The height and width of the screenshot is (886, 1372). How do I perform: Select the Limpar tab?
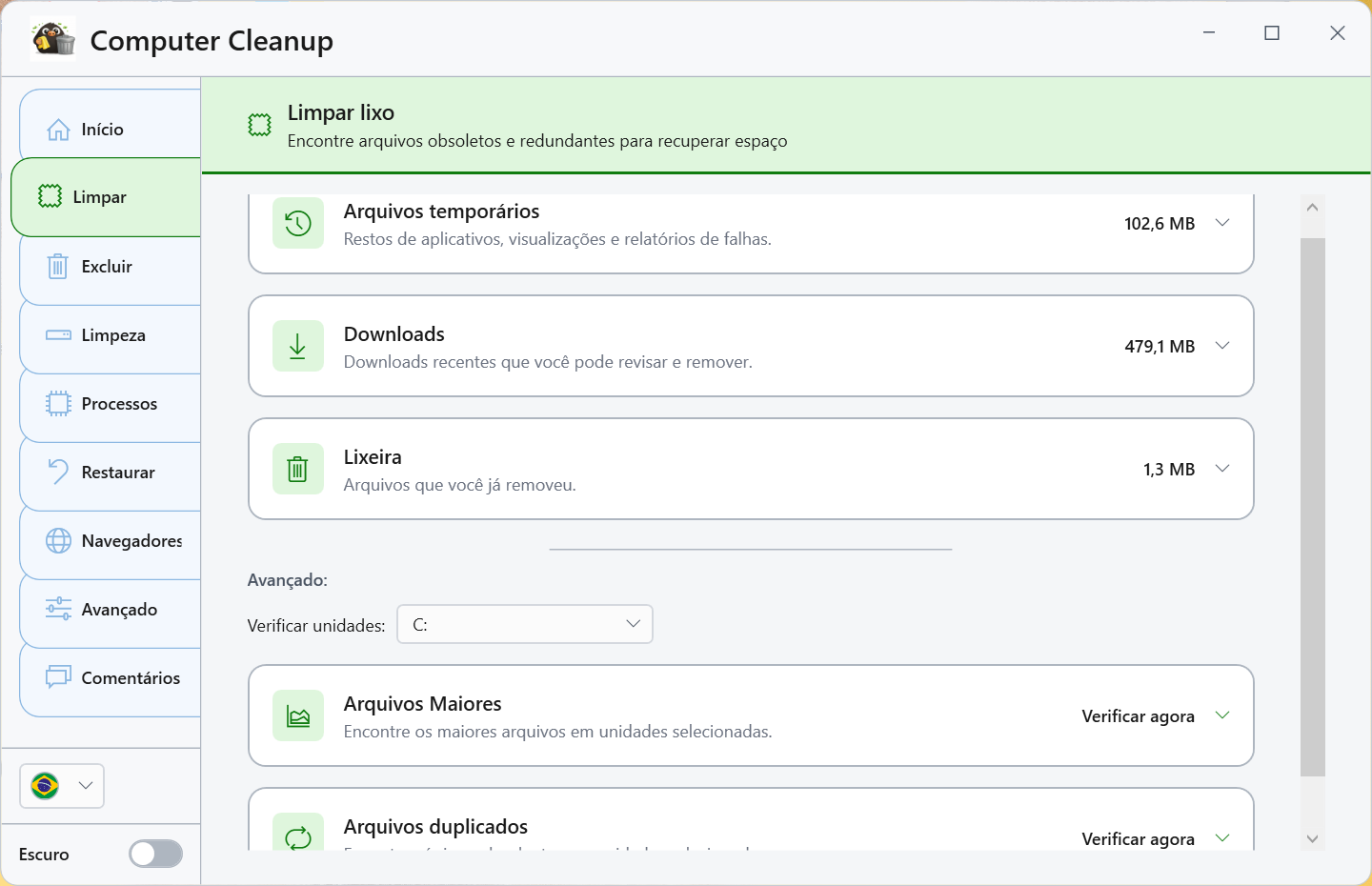click(x=106, y=197)
